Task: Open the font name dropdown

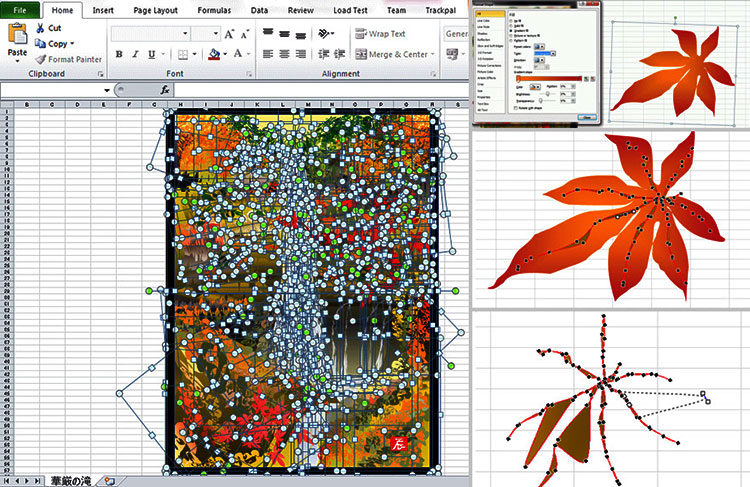Action: [x=183, y=33]
